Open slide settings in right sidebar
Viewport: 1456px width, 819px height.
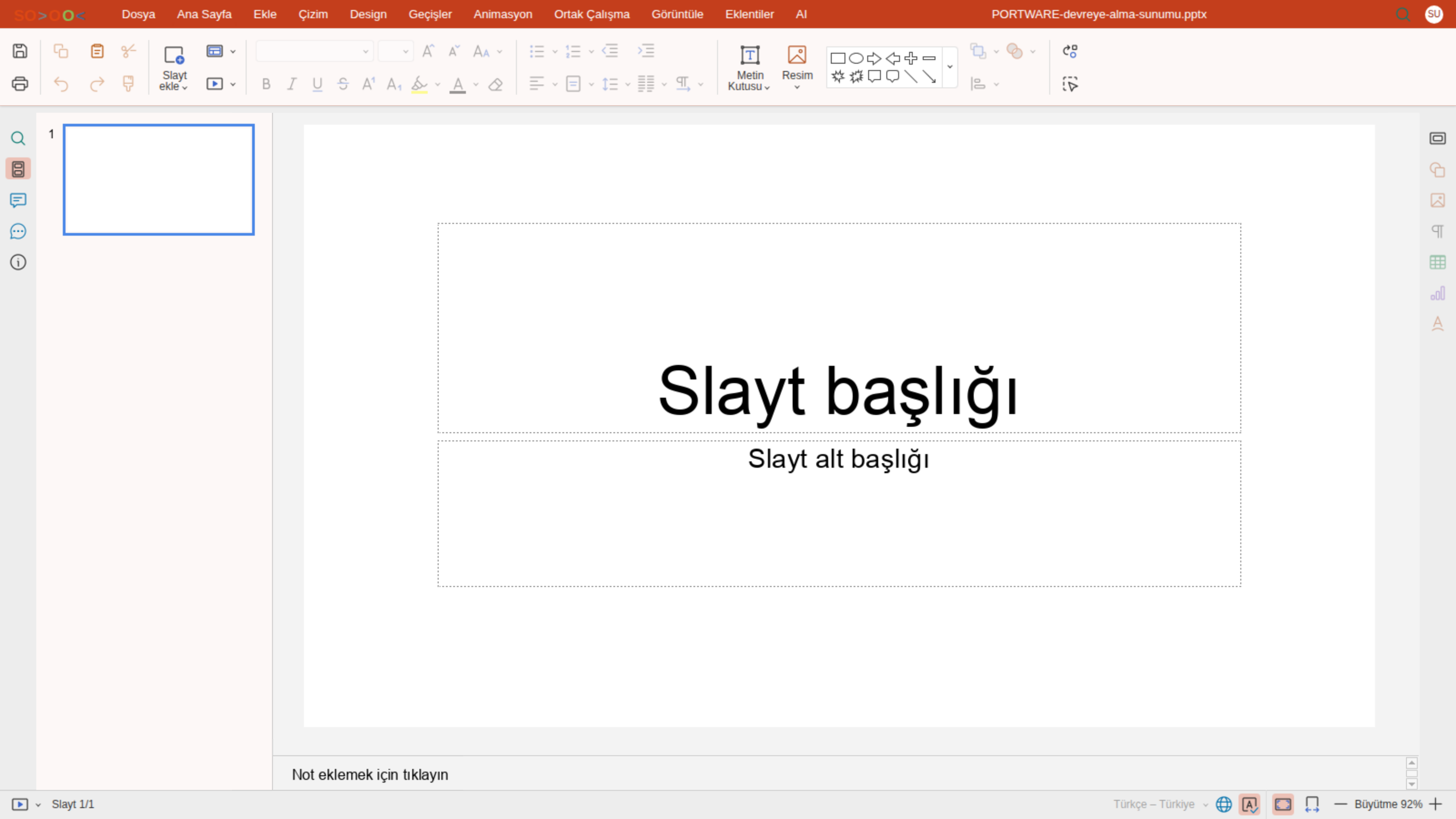click(x=1437, y=138)
